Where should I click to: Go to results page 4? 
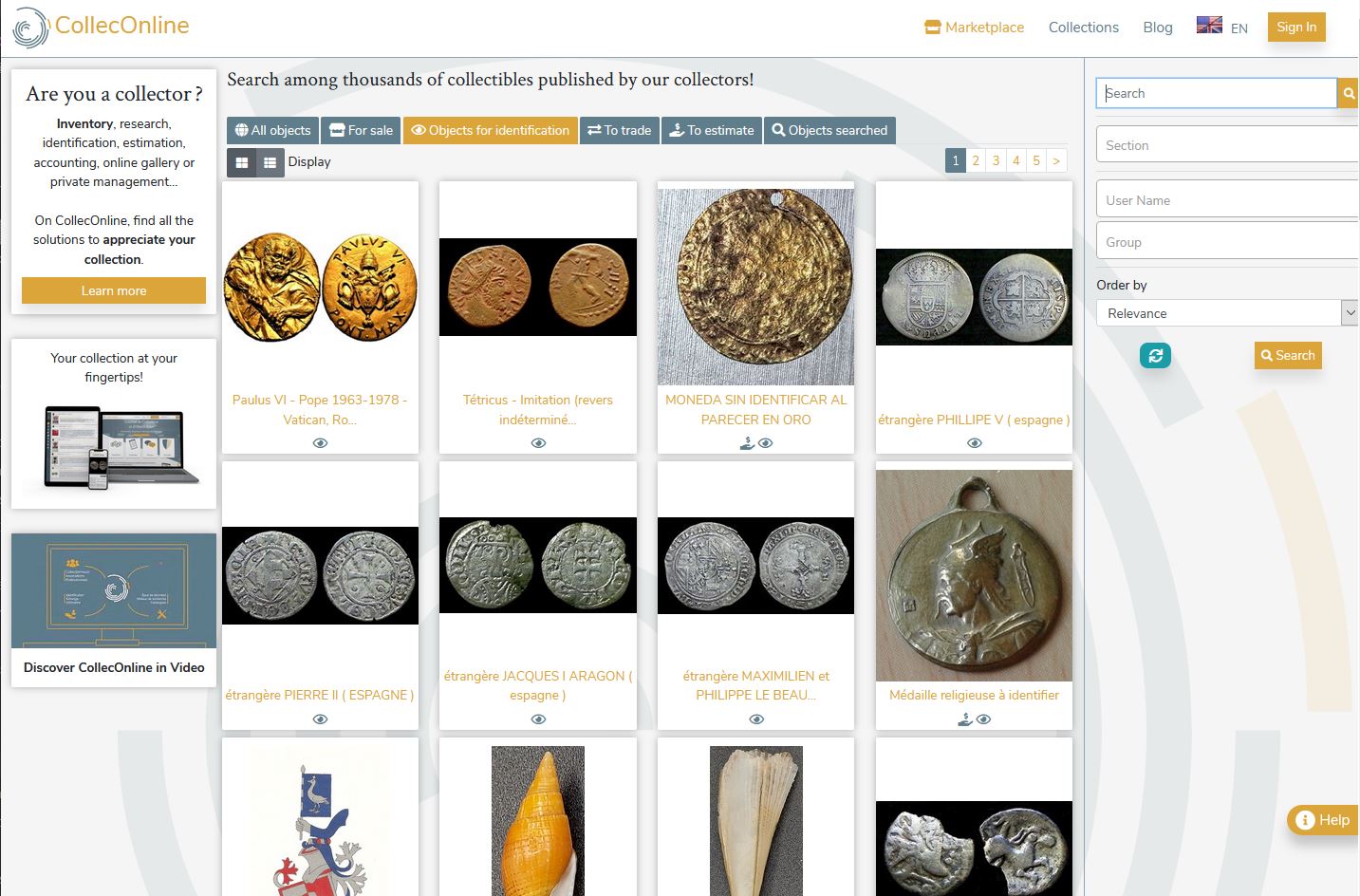[x=1015, y=160]
